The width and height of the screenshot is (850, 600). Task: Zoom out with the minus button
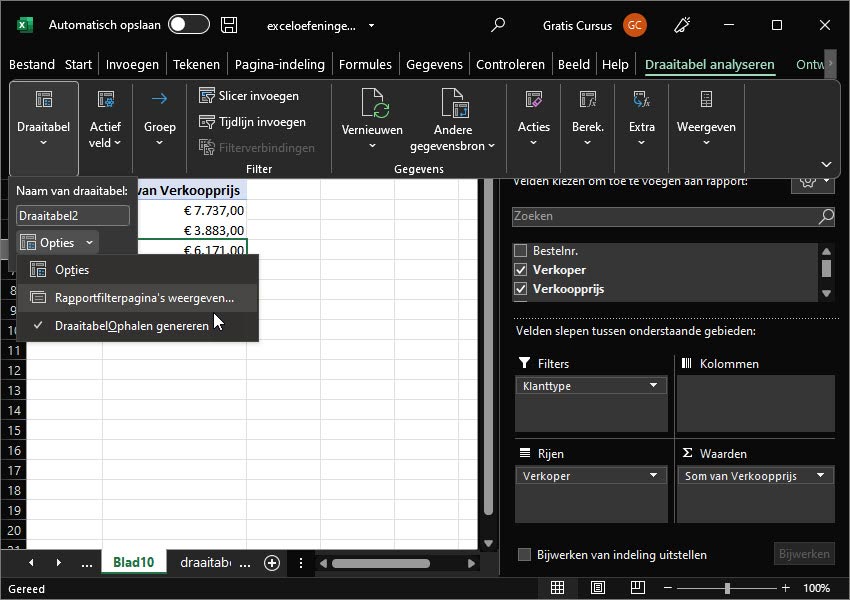(668, 588)
